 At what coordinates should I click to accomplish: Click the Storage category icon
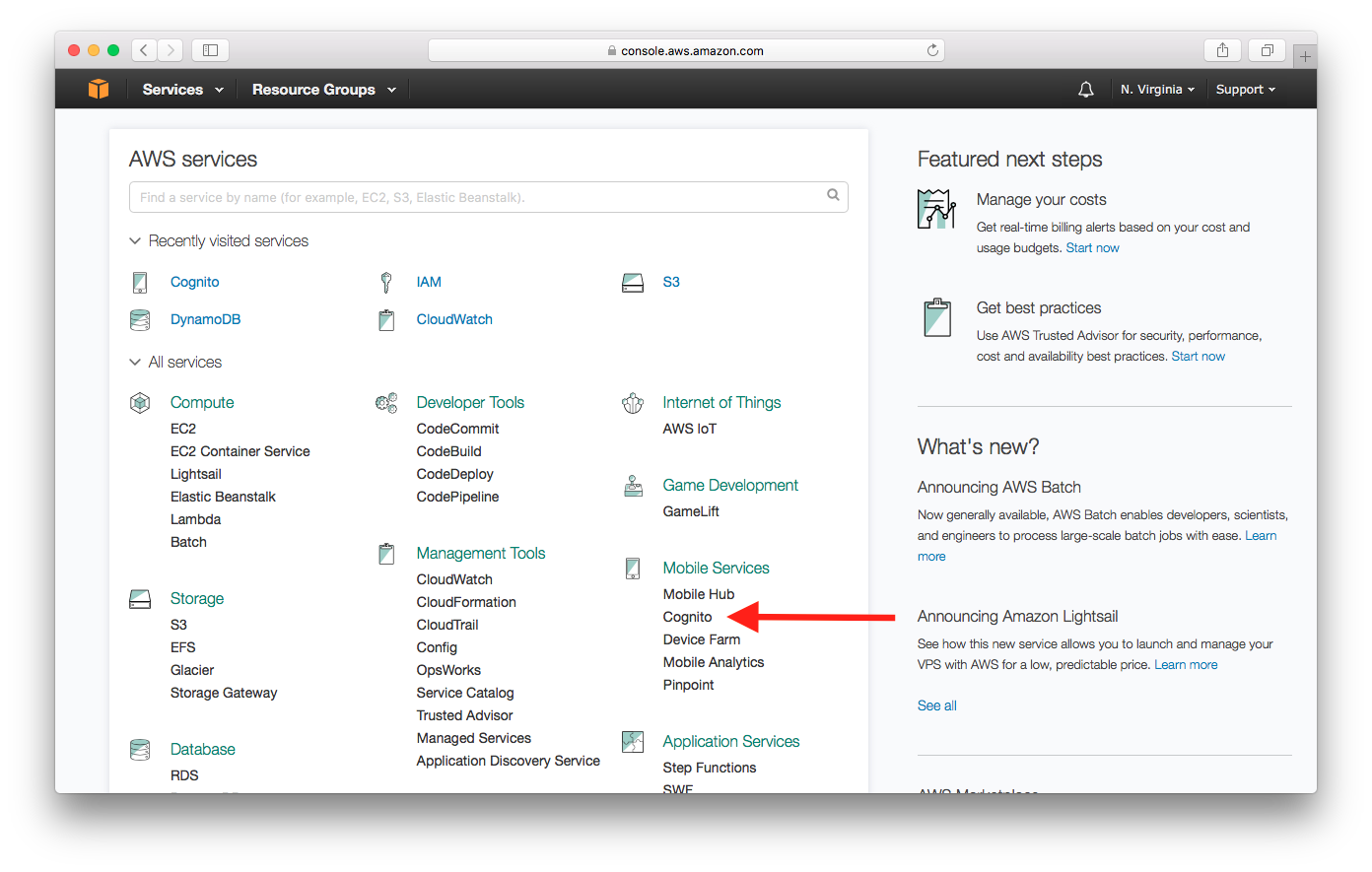140,599
